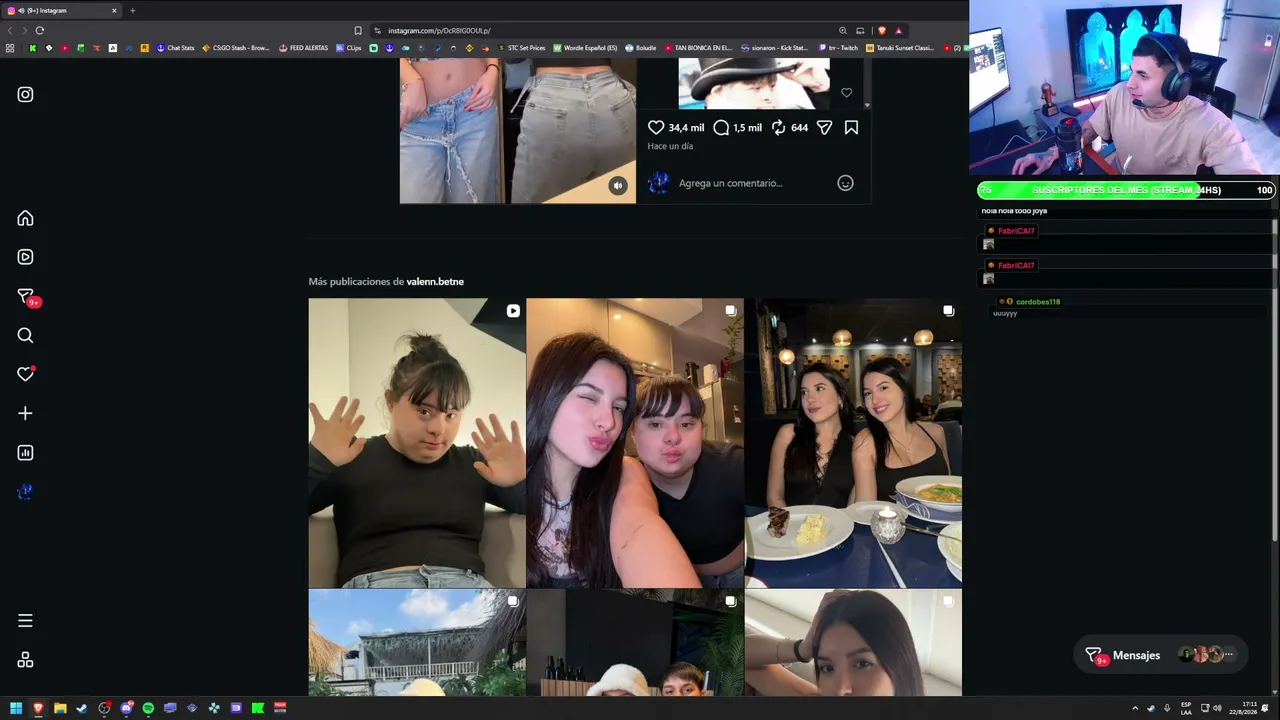Reload the page in the browser

tap(40, 31)
